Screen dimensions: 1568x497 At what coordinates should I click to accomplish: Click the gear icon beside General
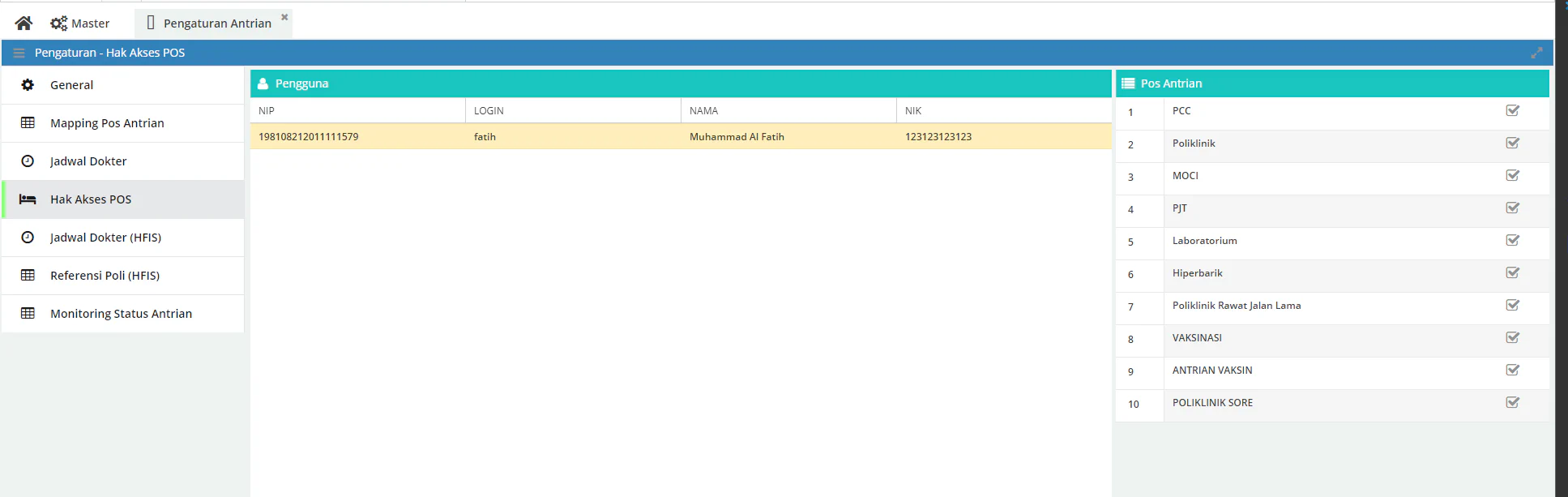tap(28, 85)
